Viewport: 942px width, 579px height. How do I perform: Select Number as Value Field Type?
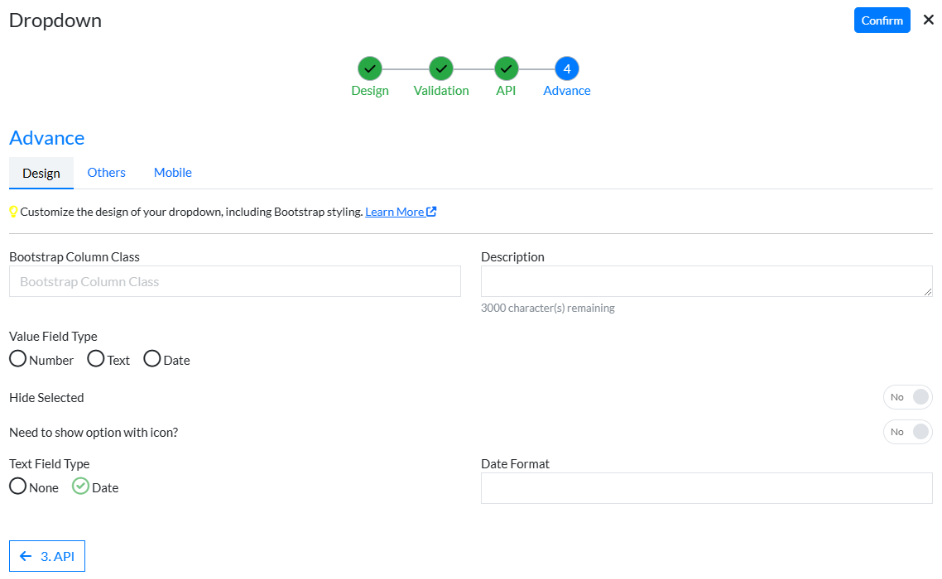click(x=18, y=359)
